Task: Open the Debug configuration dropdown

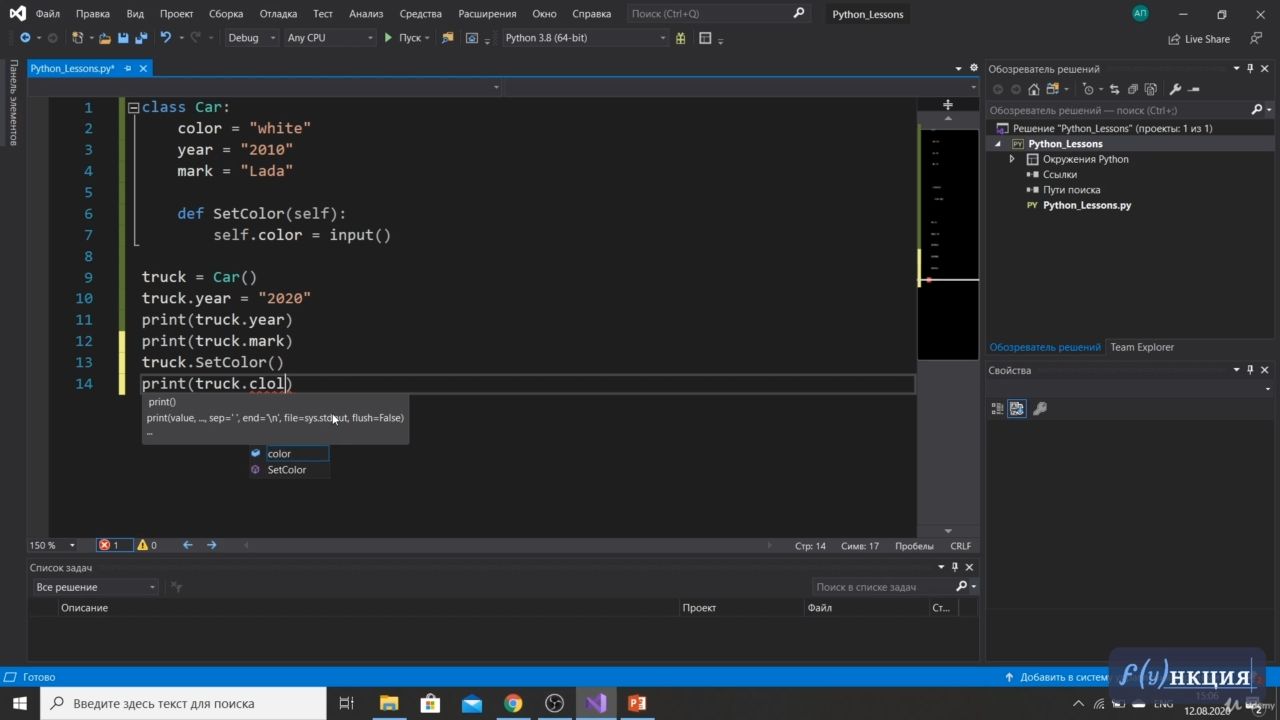Action: (251, 38)
